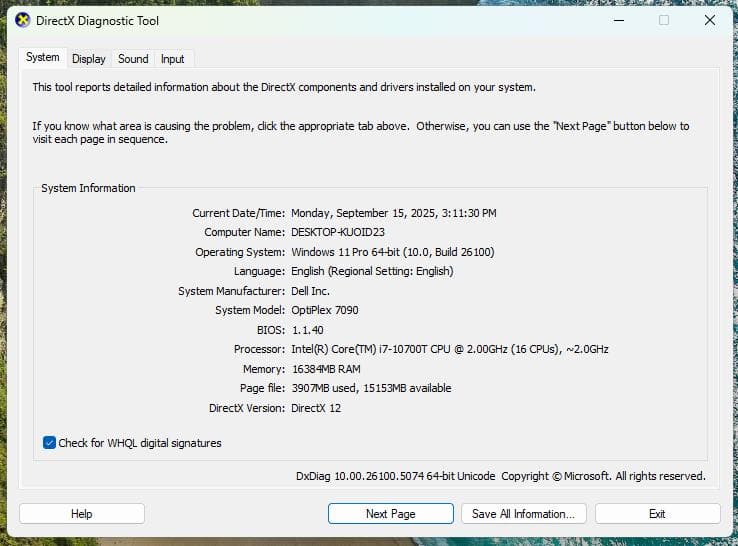Click Windows 11 Pro 64-bit operating system value
738x546 pixels.
coord(393,252)
